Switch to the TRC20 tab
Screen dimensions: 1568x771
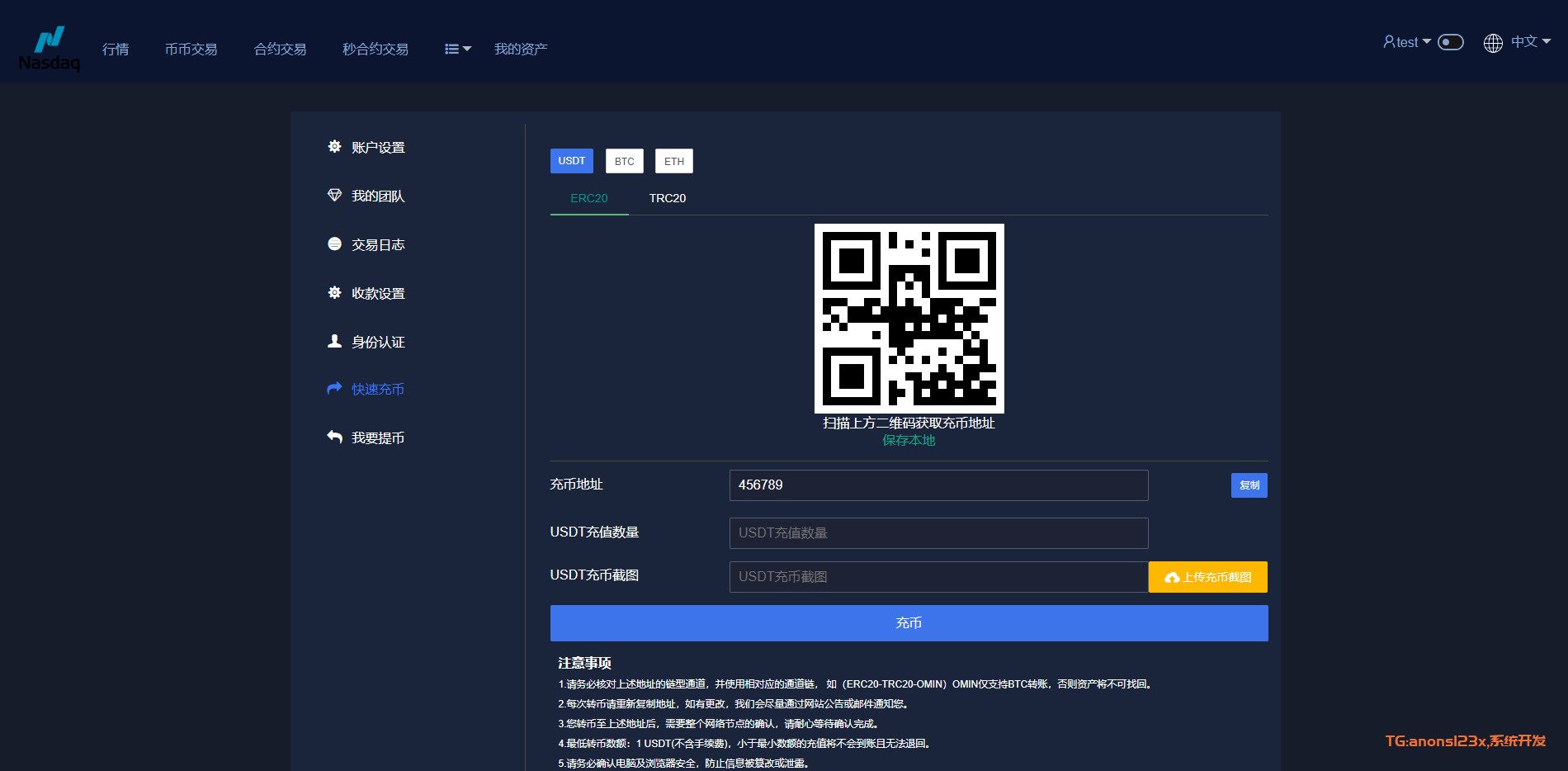point(668,198)
